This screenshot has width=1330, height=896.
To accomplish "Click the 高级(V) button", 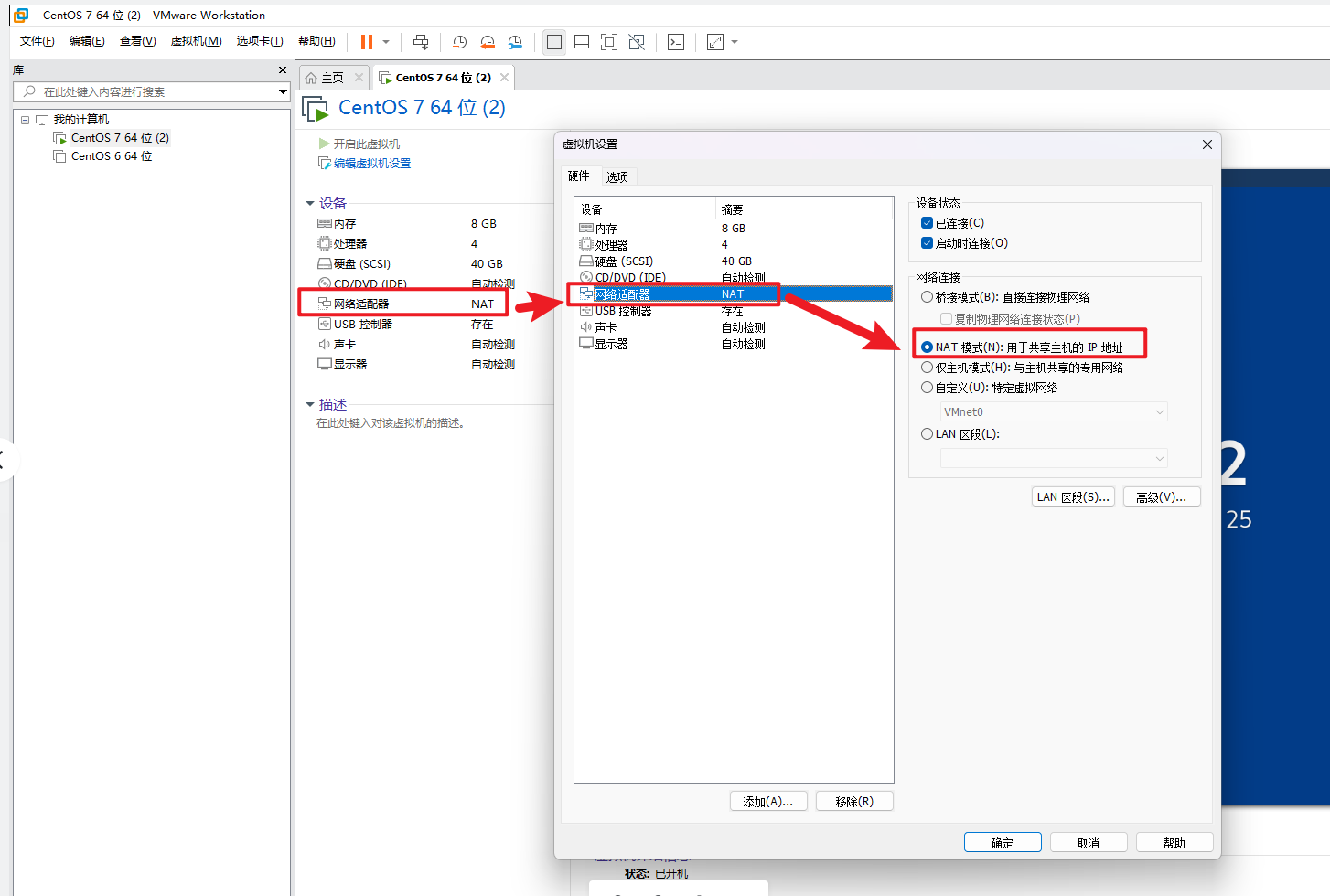I will point(1162,496).
